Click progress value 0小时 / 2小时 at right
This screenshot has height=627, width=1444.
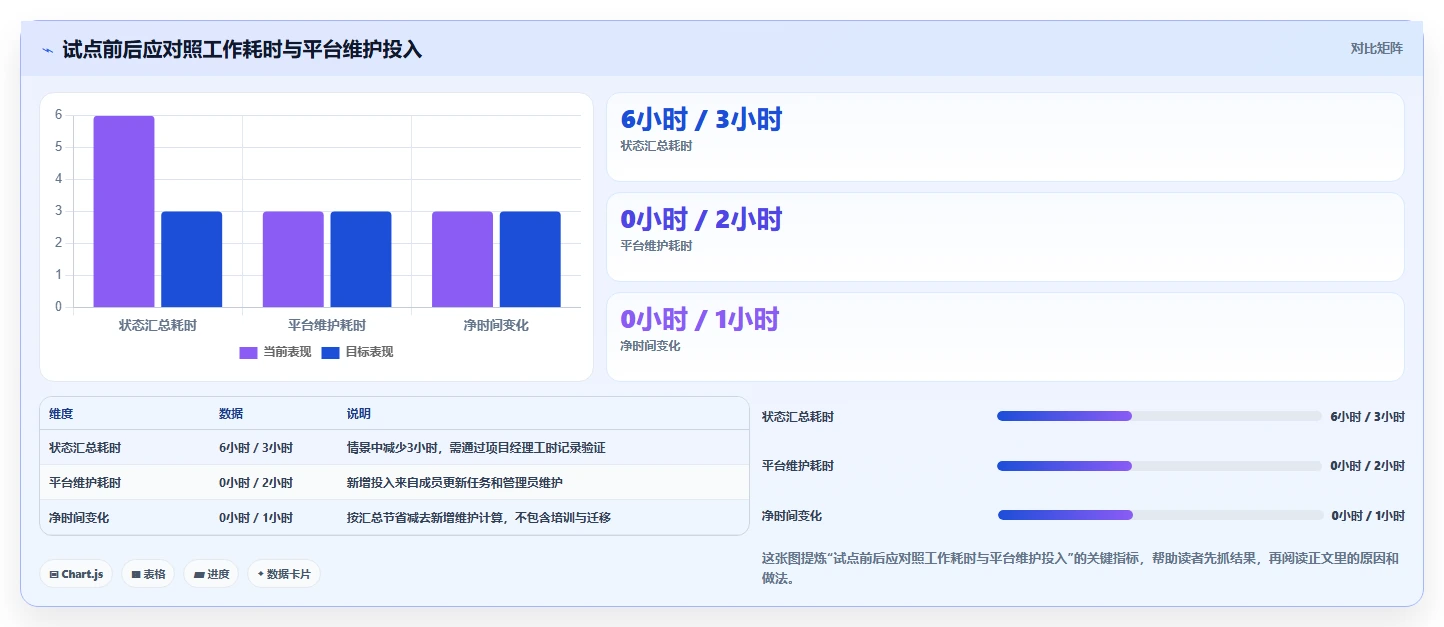pyautogui.click(x=1367, y=466)
